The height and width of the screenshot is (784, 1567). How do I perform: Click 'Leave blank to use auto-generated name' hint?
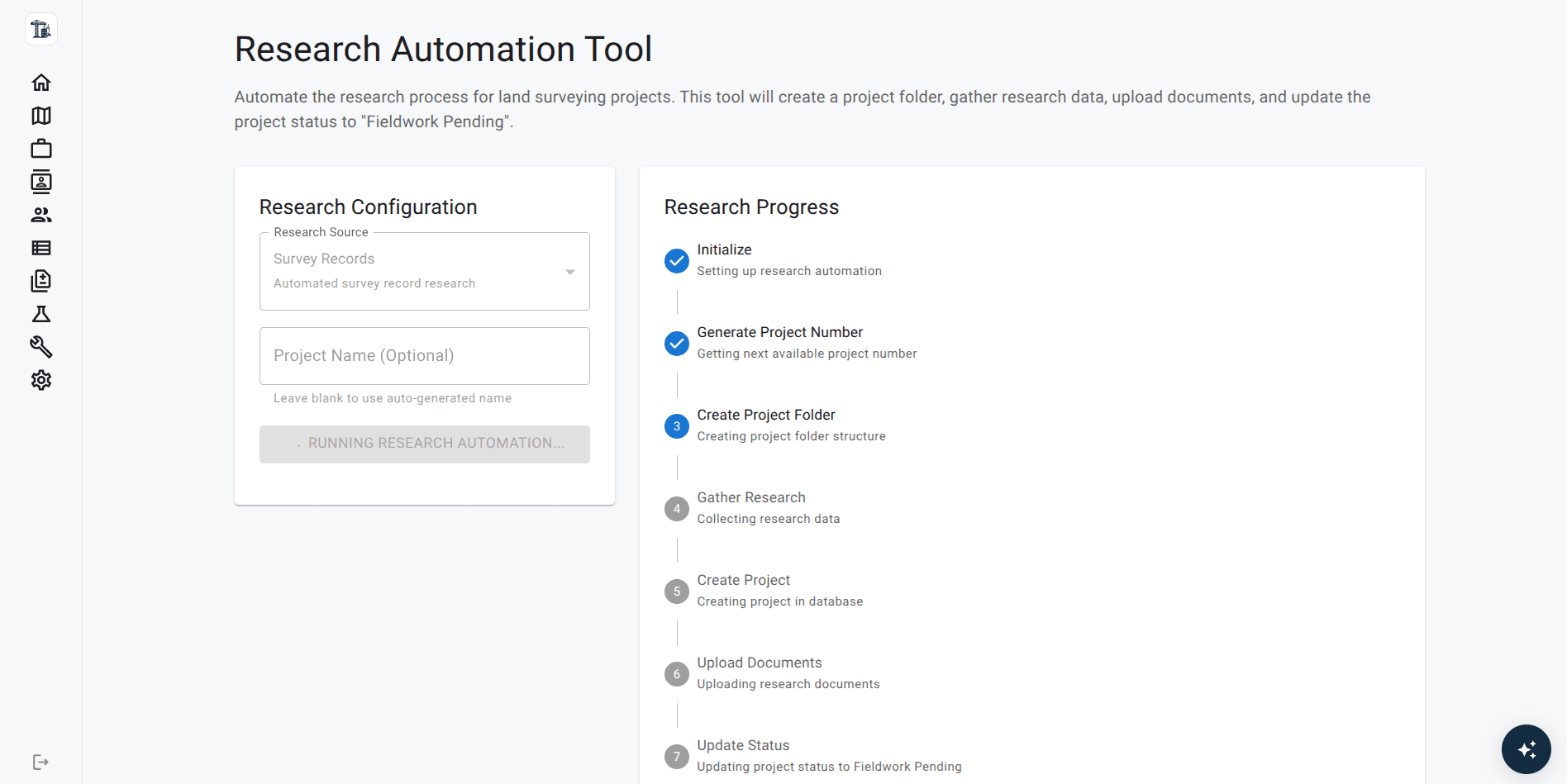click(x=393, y=398)
